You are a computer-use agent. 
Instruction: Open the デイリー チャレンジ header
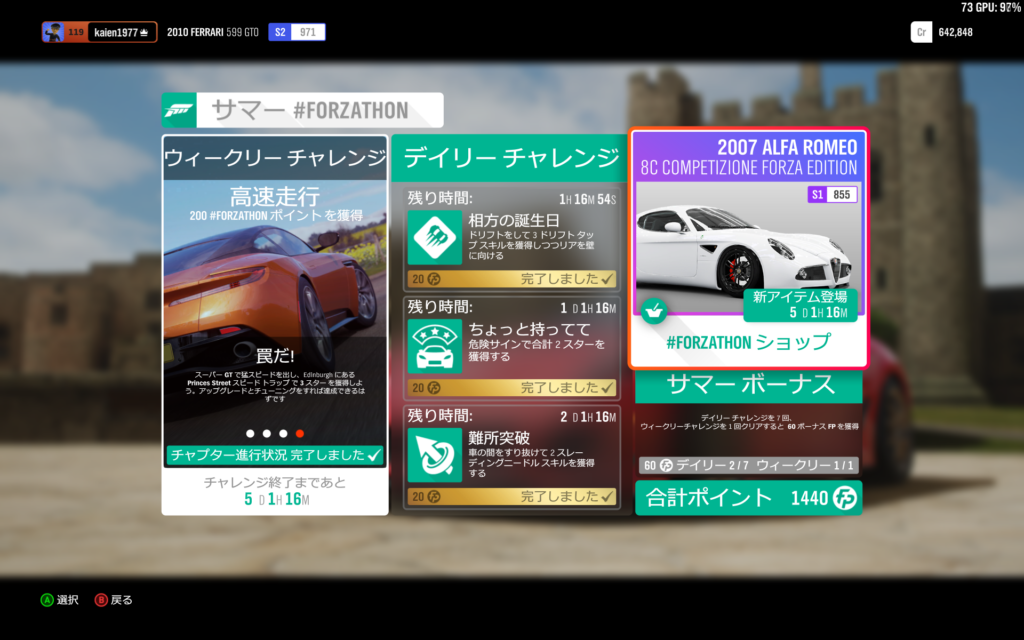510,158
